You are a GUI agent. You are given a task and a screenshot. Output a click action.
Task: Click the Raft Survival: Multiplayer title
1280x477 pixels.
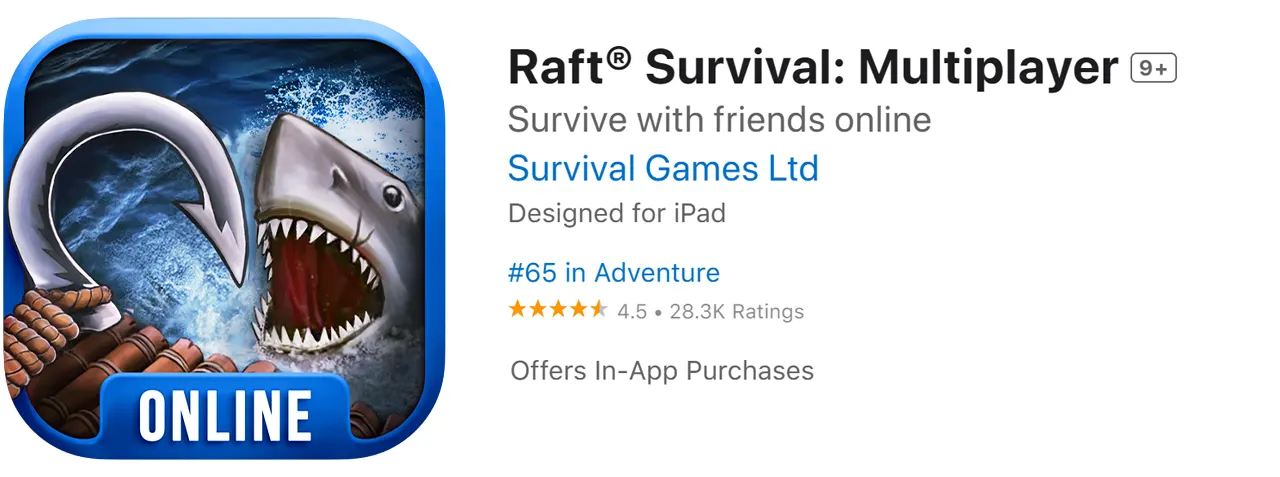(x=813, y=68)
